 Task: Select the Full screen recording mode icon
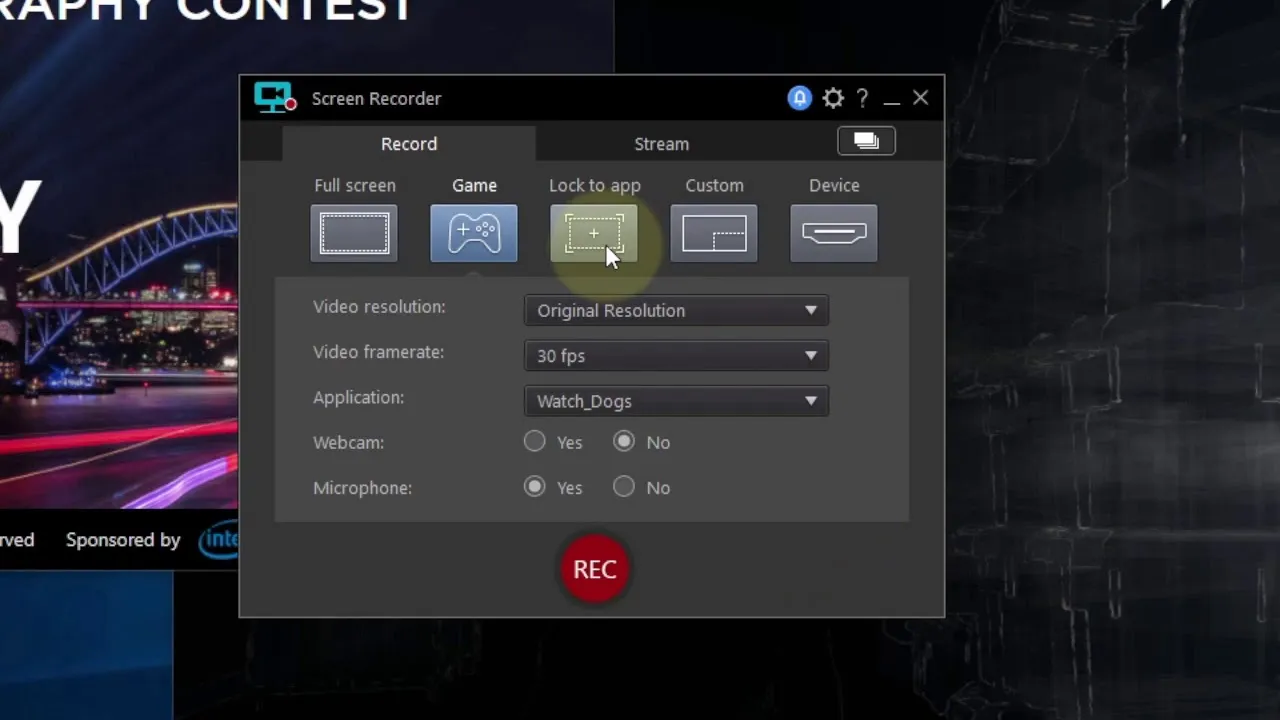click(x=354, y=234)
